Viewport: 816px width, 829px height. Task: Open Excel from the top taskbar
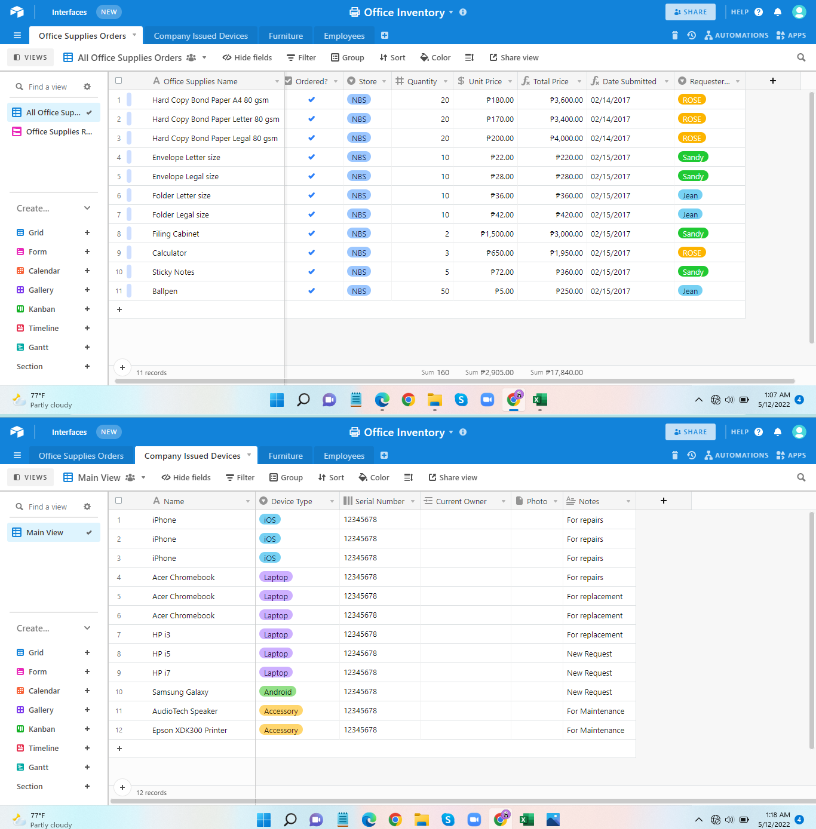pyautogui.click(x=539, y=400)
